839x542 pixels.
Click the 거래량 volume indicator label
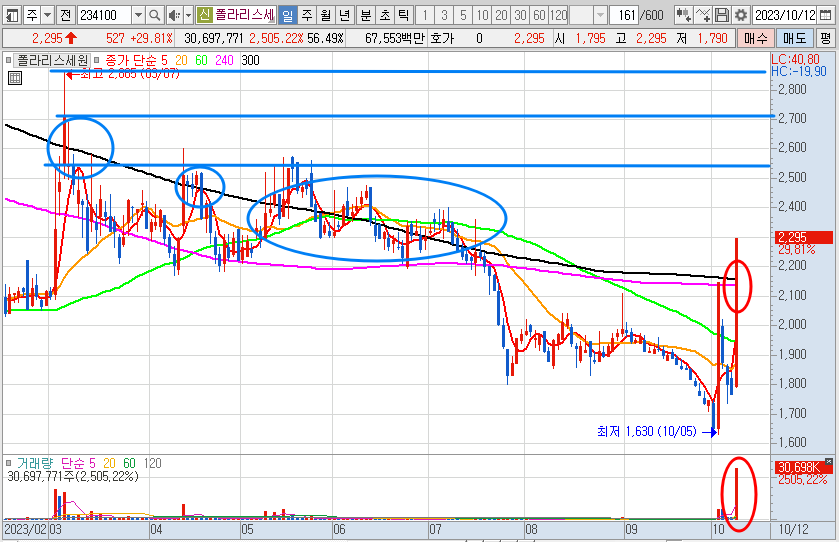pyautogui.click(x=35, y=463)
